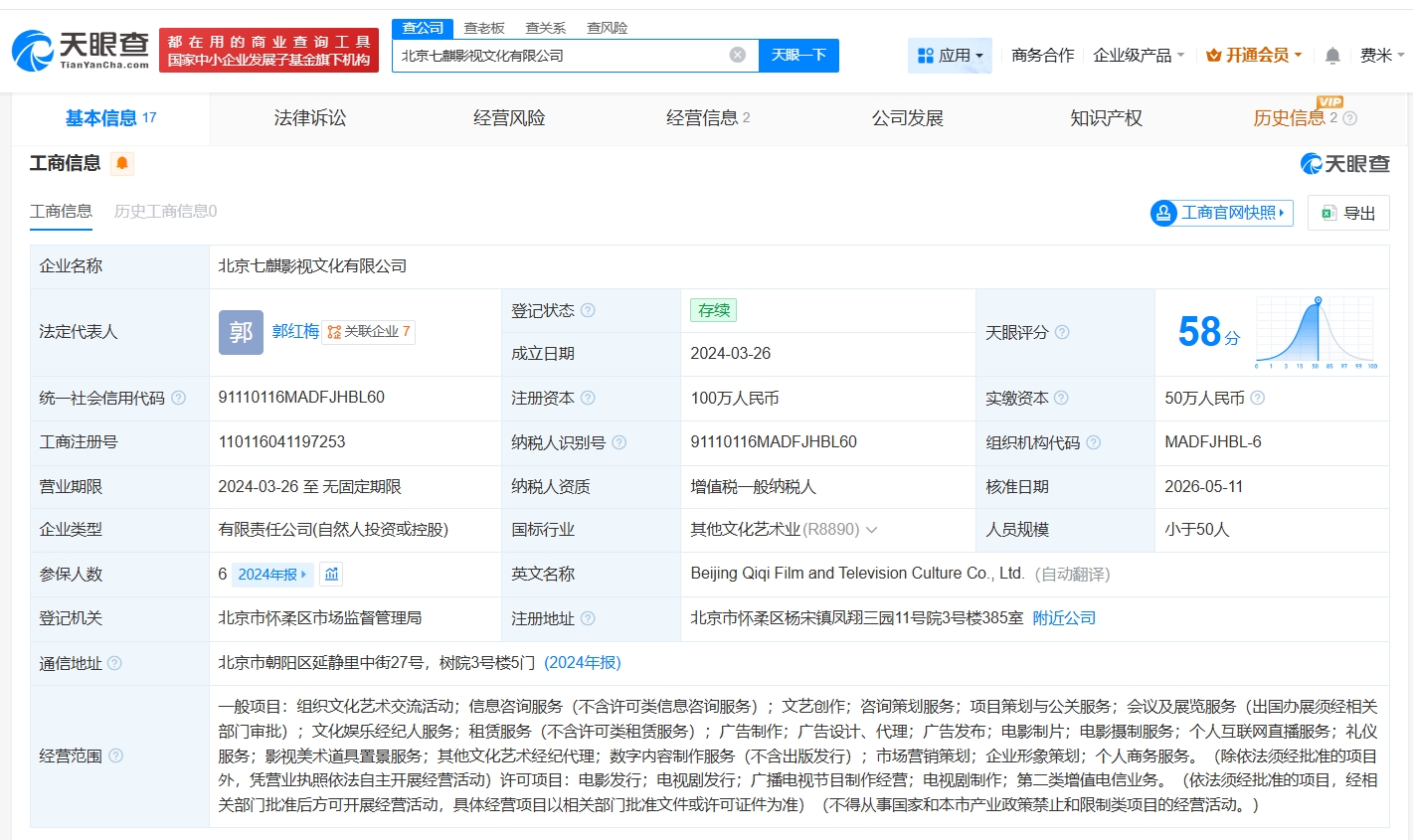The height and width of the screenshot is (840, 1413).
Task: Open the chart icon beside 2024年报
Action: coord(332,574)
